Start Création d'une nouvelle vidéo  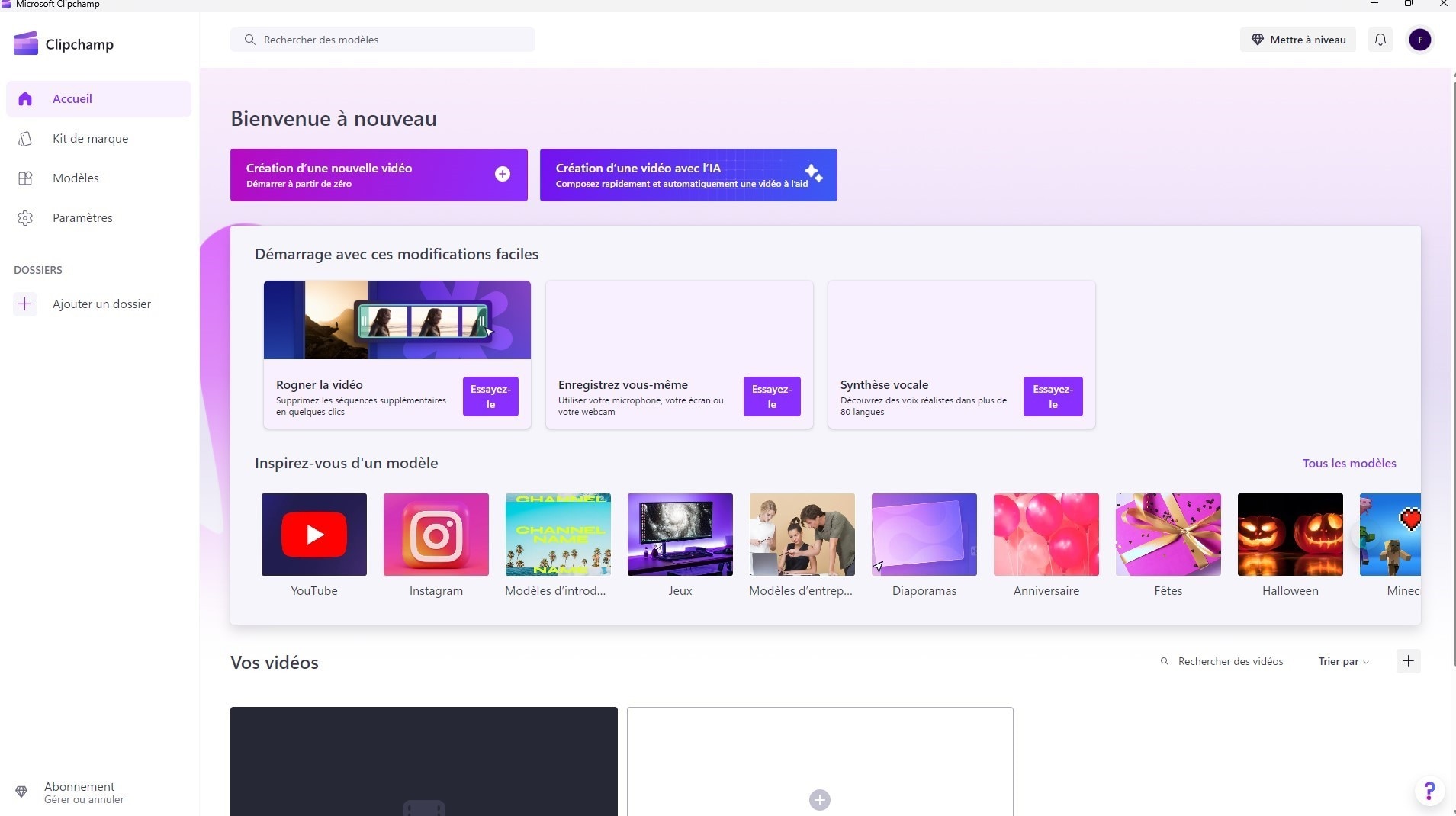[379, 175]
